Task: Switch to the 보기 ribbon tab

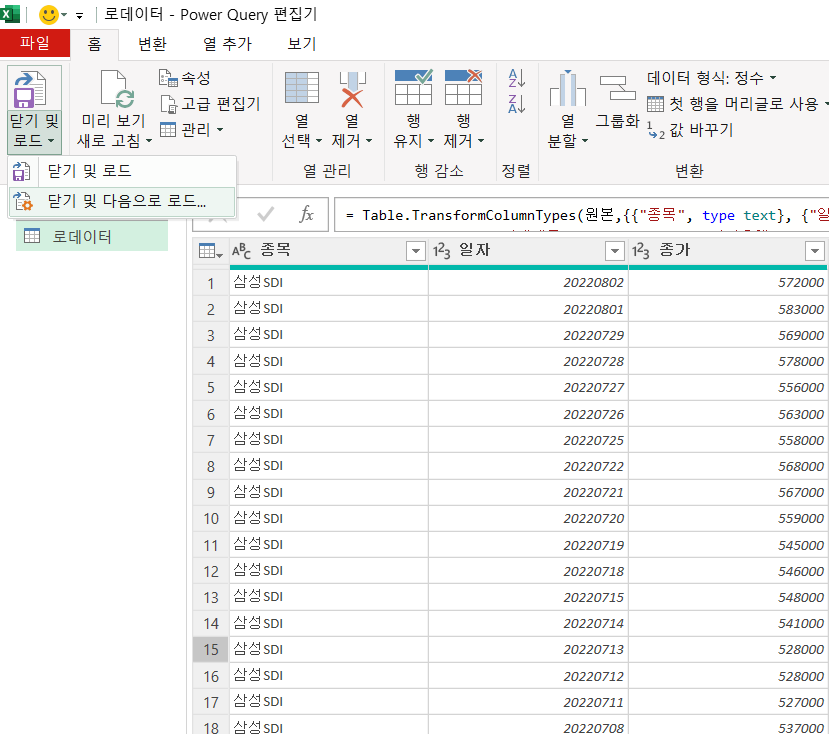Action: (x=302, y=44)
